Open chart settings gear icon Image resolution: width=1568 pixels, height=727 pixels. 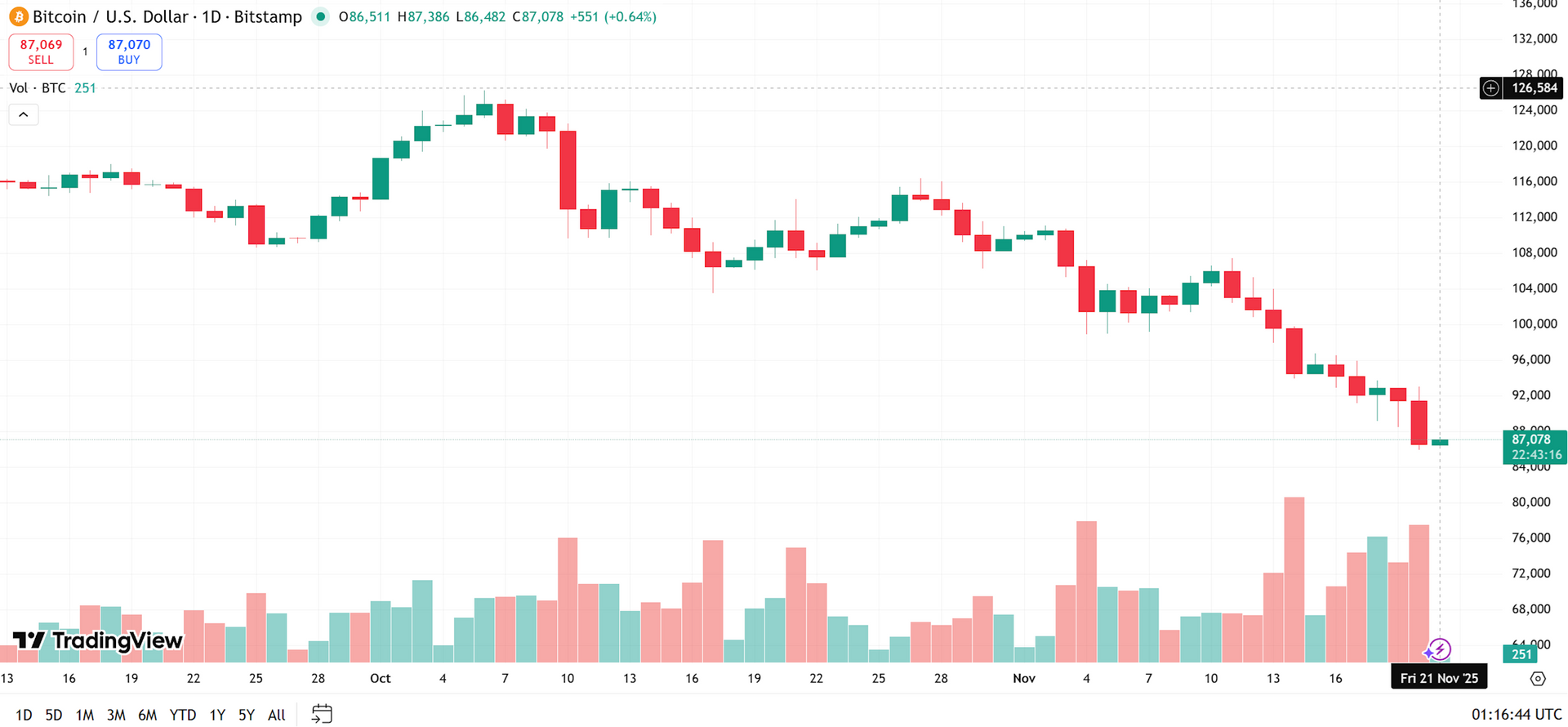coord(1538,679)
